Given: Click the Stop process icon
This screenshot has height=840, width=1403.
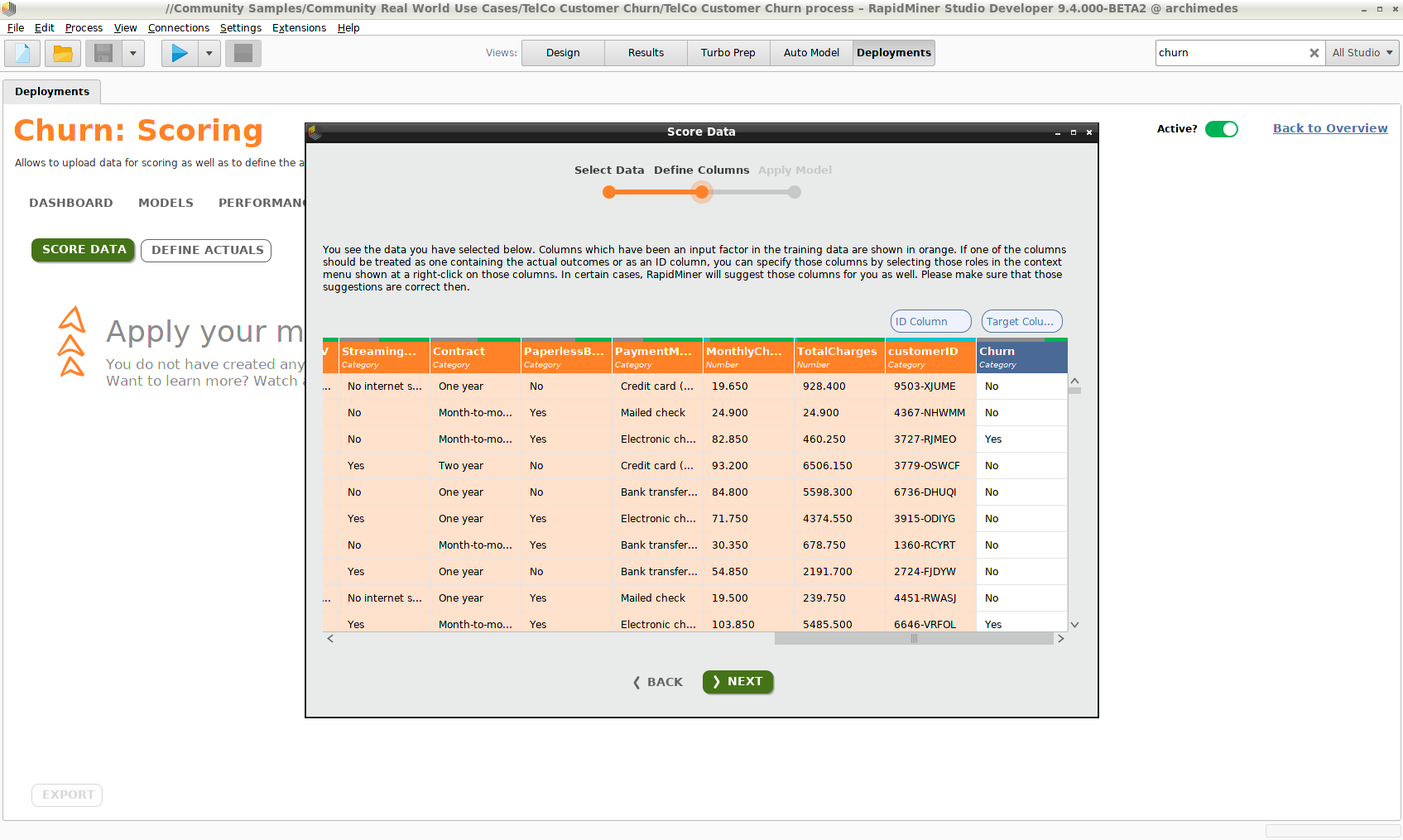Looking at the screenshot, I should point(243,54).
